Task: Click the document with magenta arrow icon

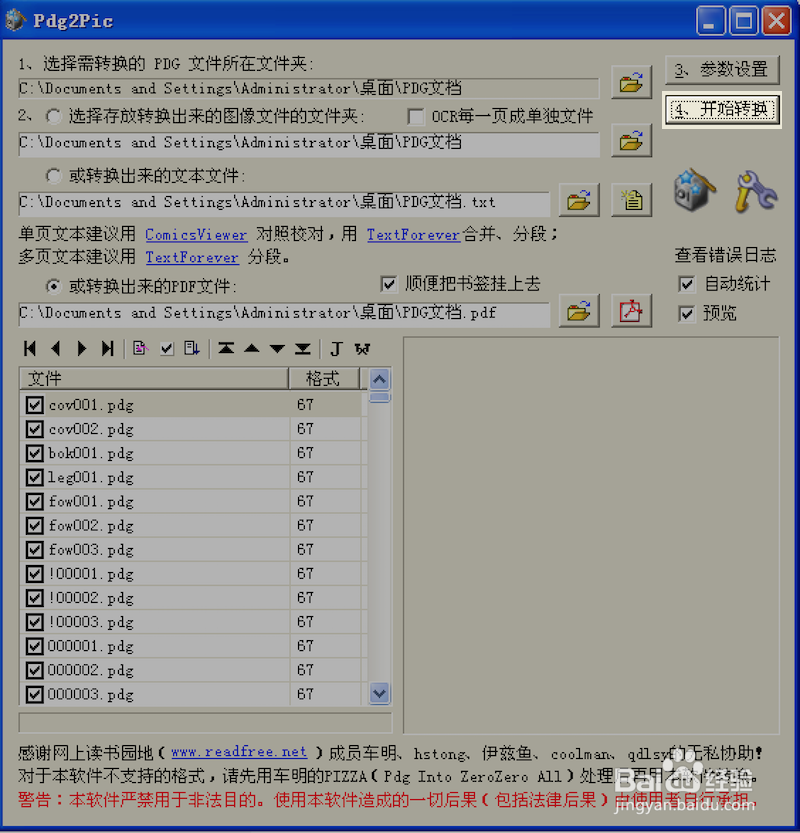Action: point(140,348)
